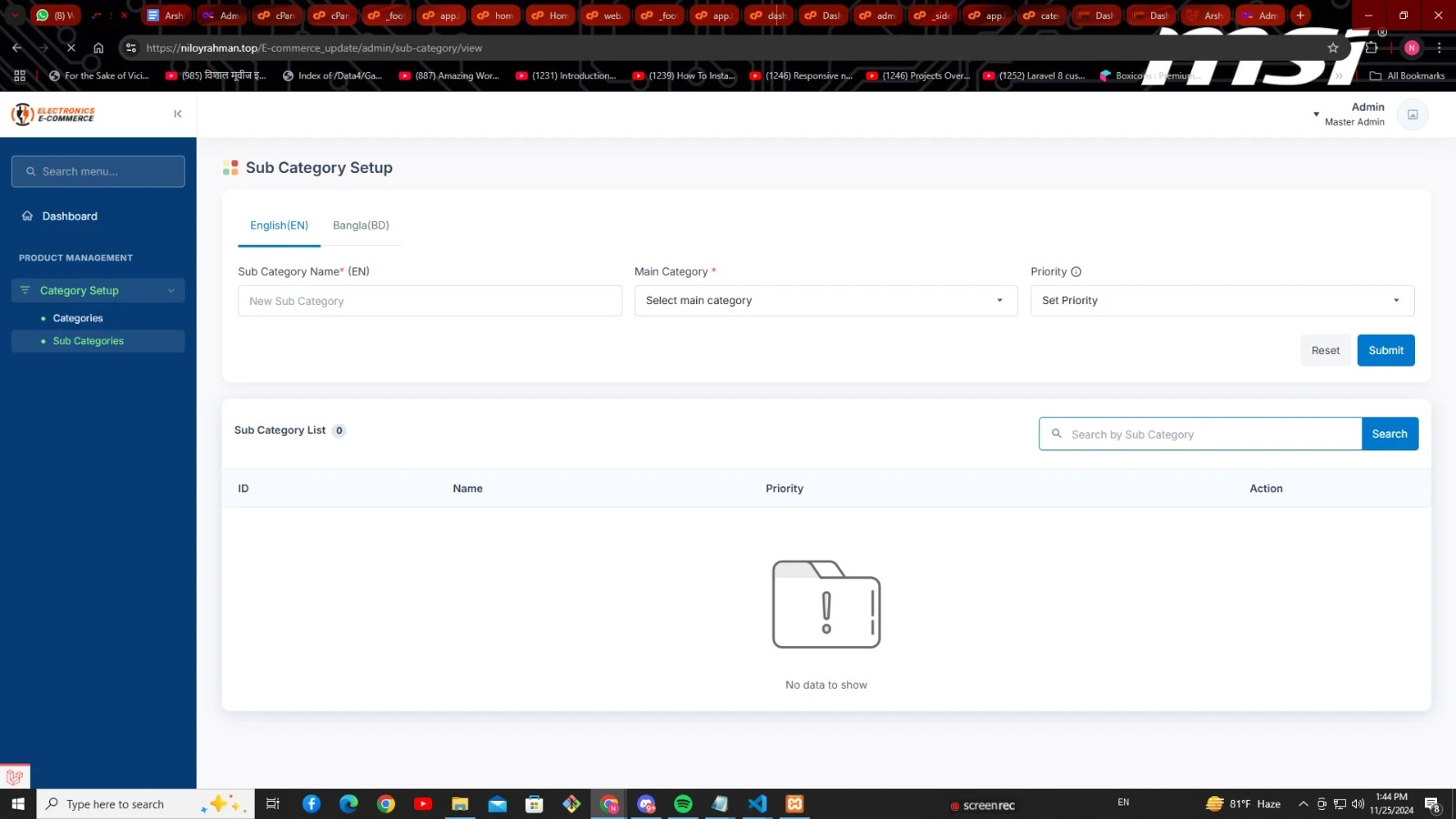Open the Main Category dropdown
The width and height of the screenshot is (1456, 819).
(x=825, y=301)
